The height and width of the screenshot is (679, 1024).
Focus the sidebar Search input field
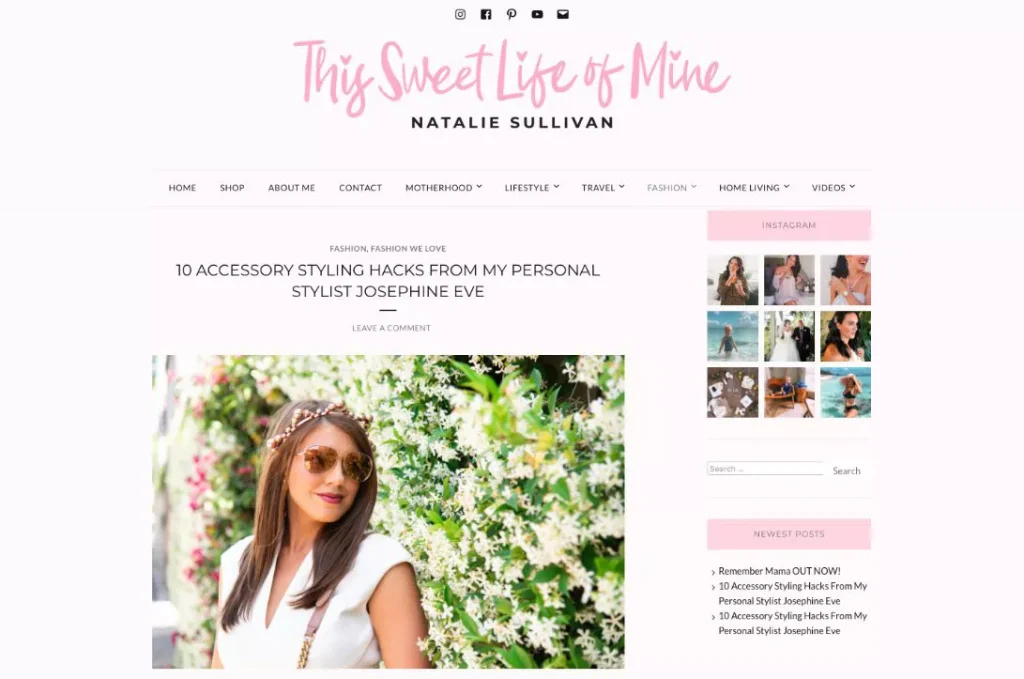click(765, 469)
